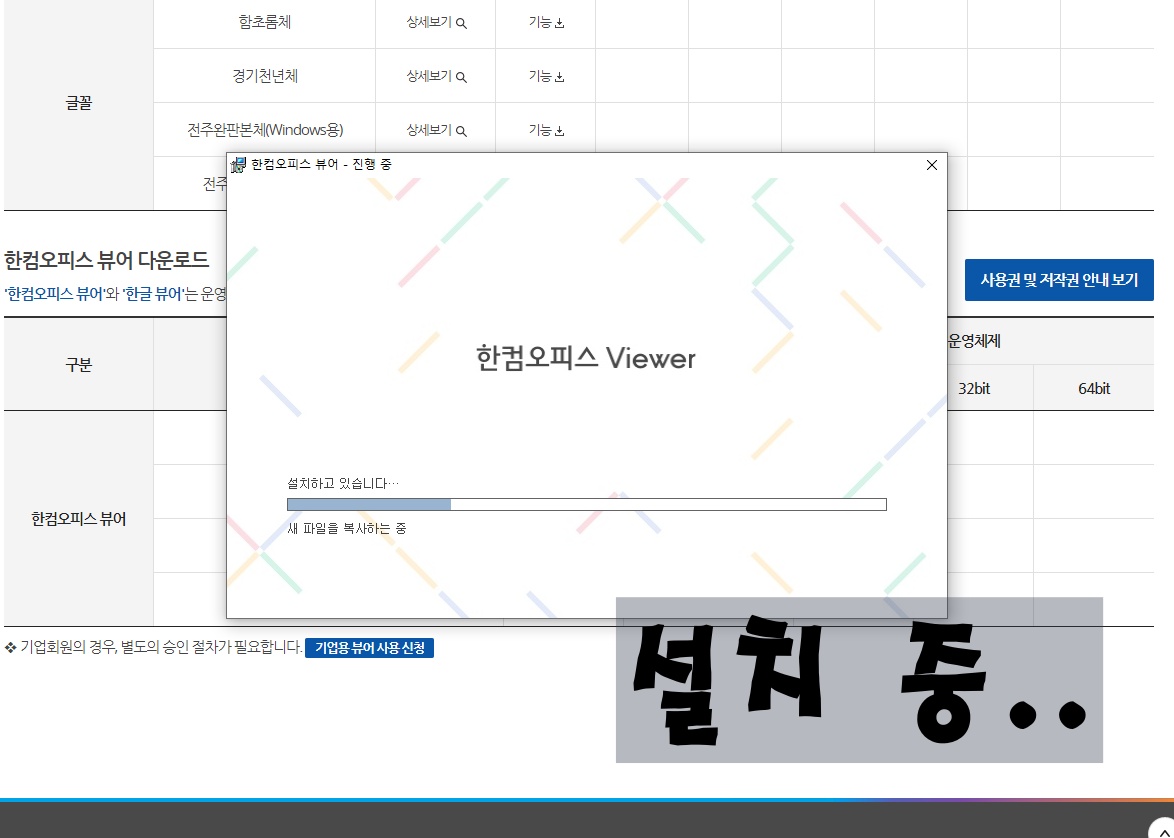Click the 64bit column header
The height and width of the screenshot is (838, 1174).
pyautogui.click(x=1094, y=388)
